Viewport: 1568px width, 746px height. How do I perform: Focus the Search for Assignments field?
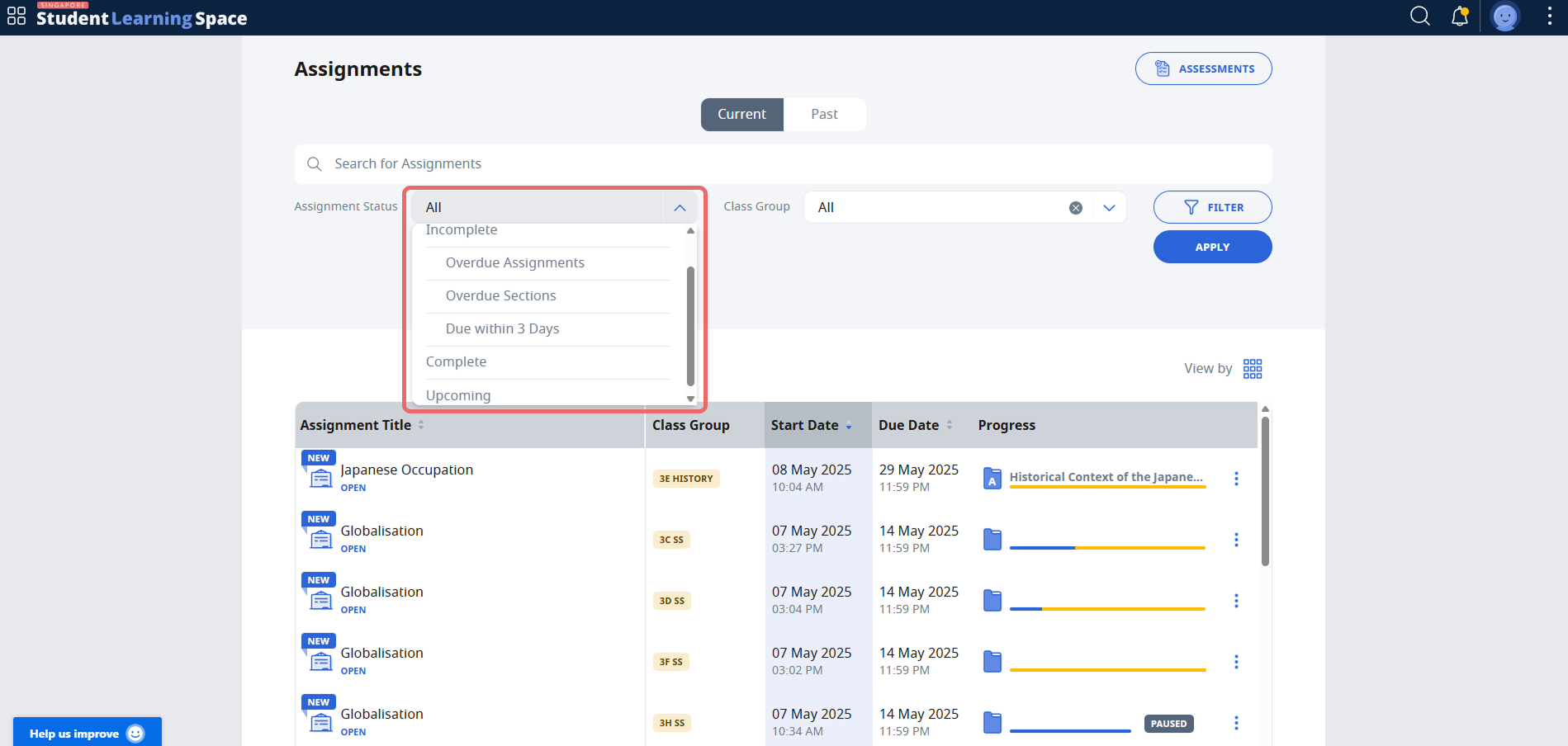(x=783, y=164)
